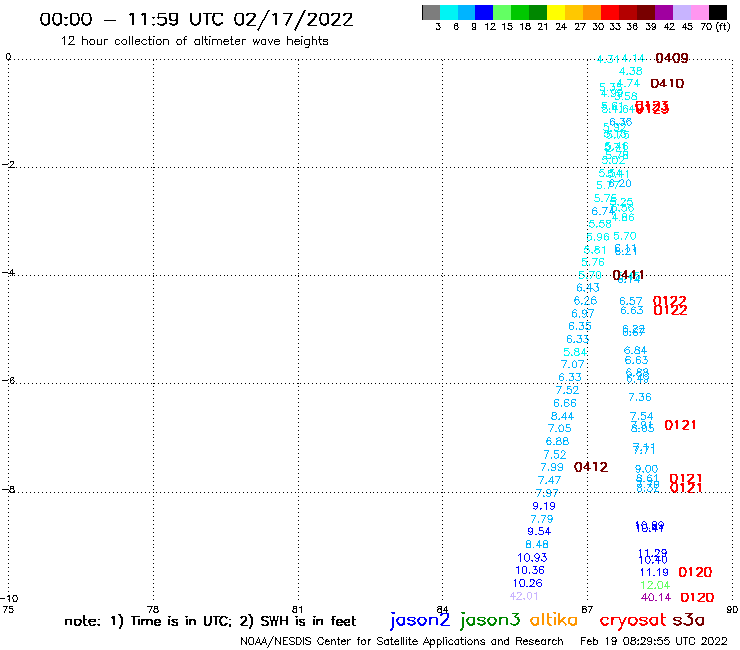Click the scale label '70 (ft)'

coord(715,26)
